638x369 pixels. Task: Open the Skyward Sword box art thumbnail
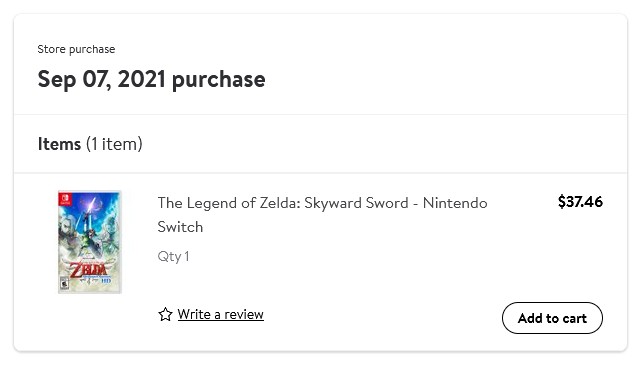coord(90,242)
